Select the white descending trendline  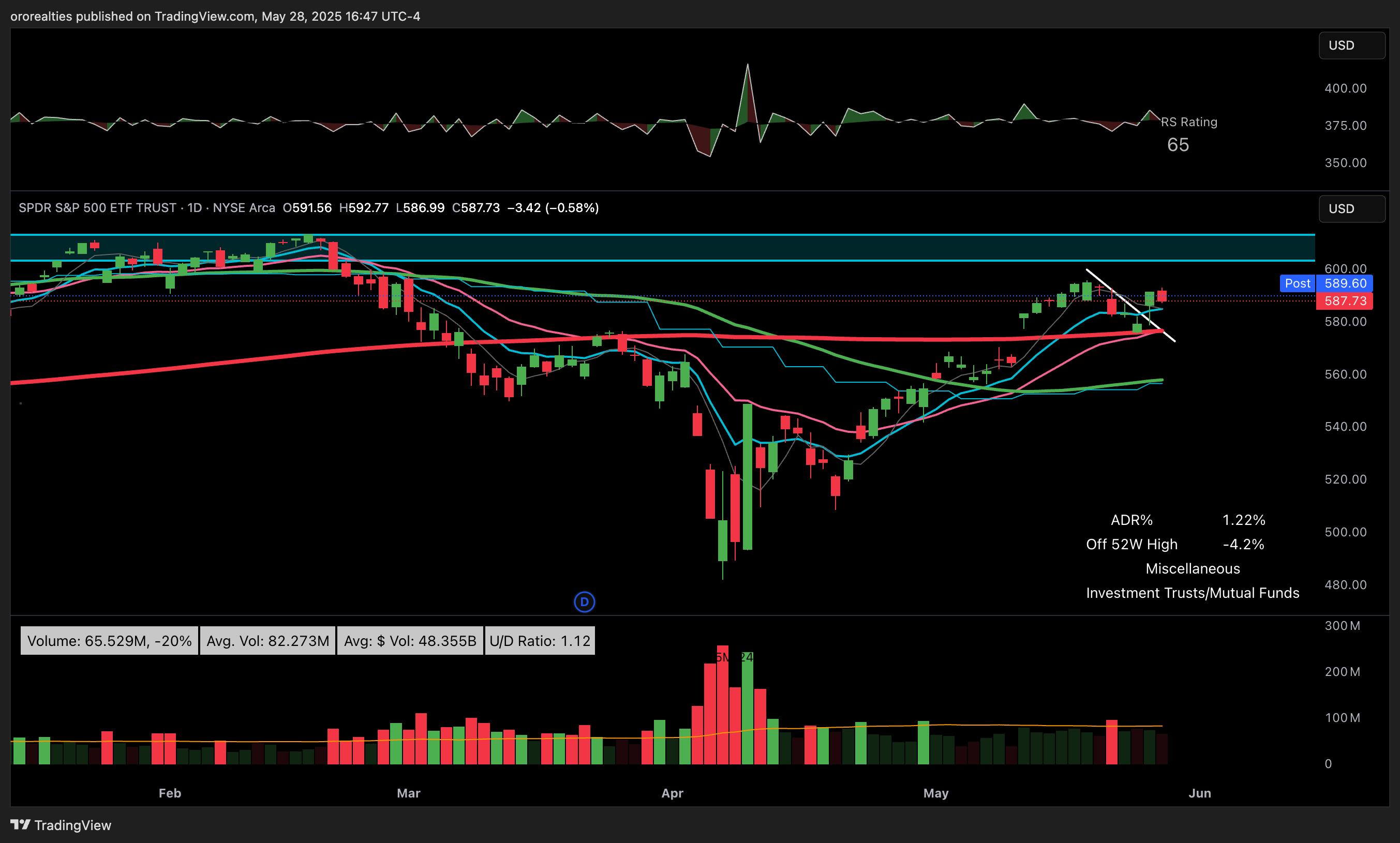pyautogui.click(x=1130, y=306)
